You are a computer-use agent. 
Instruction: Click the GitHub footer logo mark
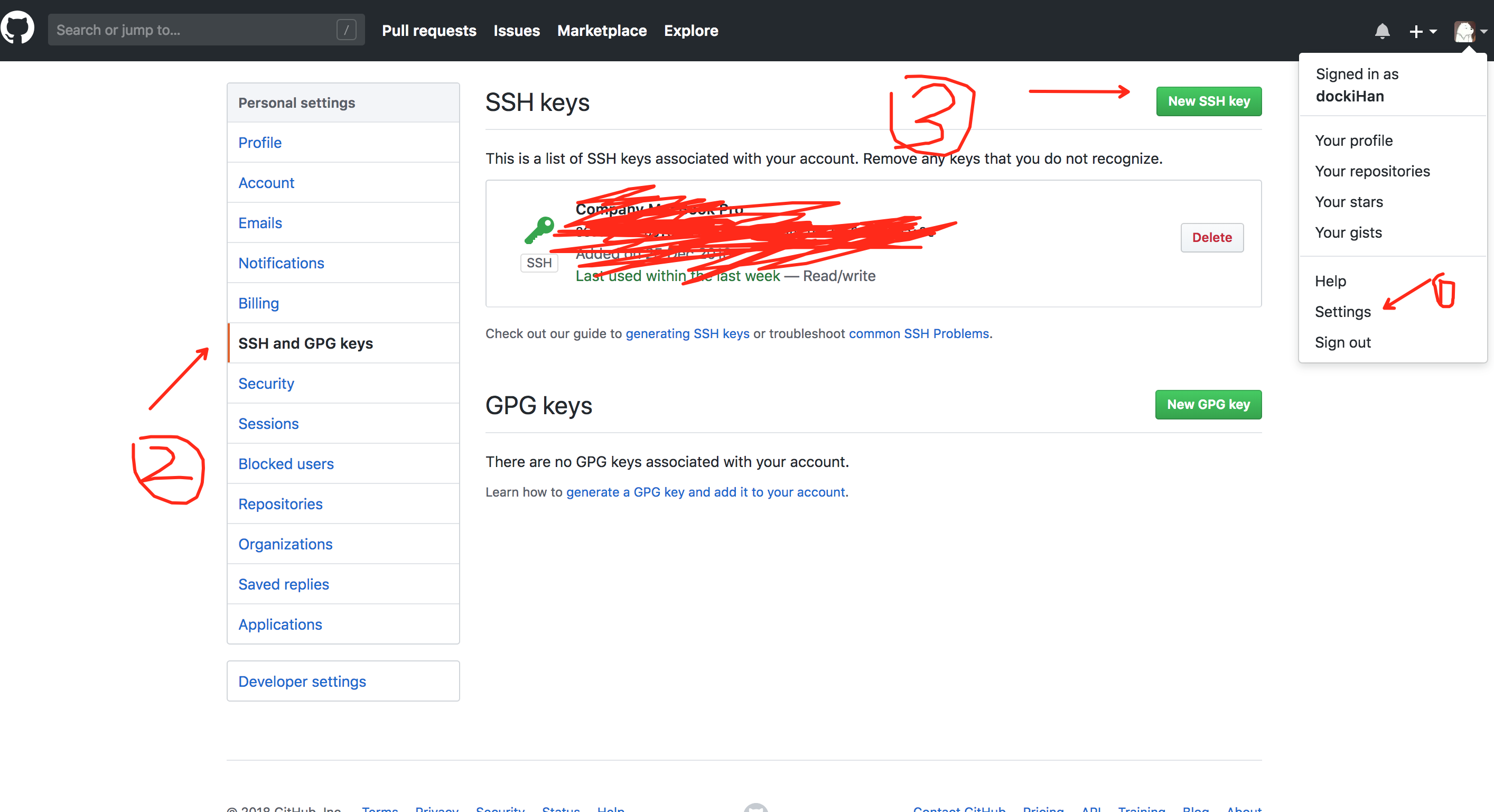[x=755, y=807]
